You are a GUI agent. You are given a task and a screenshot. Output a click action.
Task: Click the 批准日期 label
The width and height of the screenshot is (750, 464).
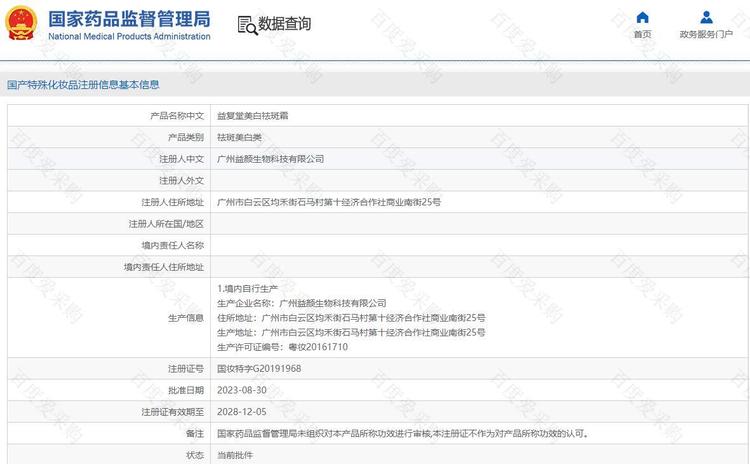pyautogui.click(x=186, y=390)
